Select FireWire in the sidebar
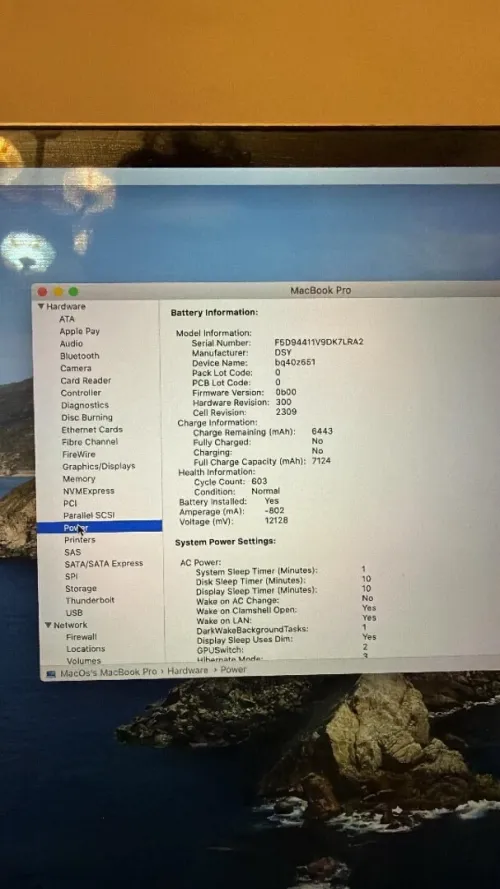This screenshot has height=889, width=500. click(79, 454)
